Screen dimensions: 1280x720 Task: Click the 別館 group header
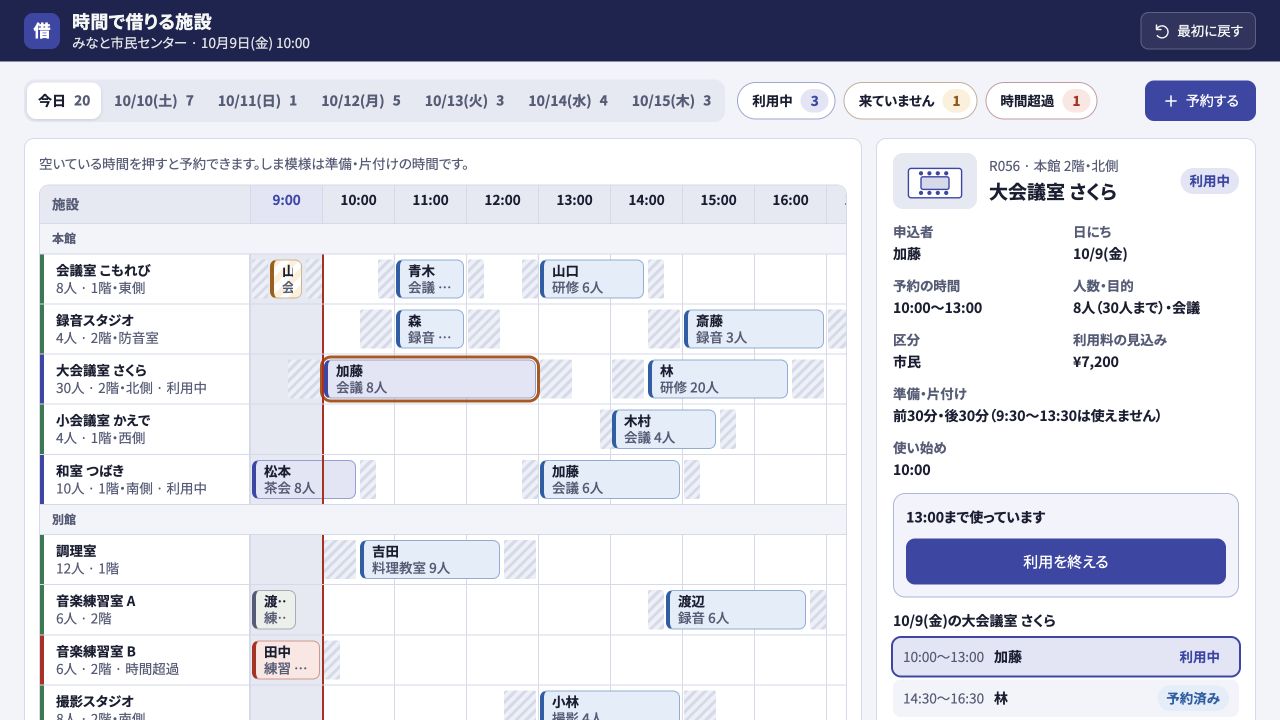coord(443,520)
